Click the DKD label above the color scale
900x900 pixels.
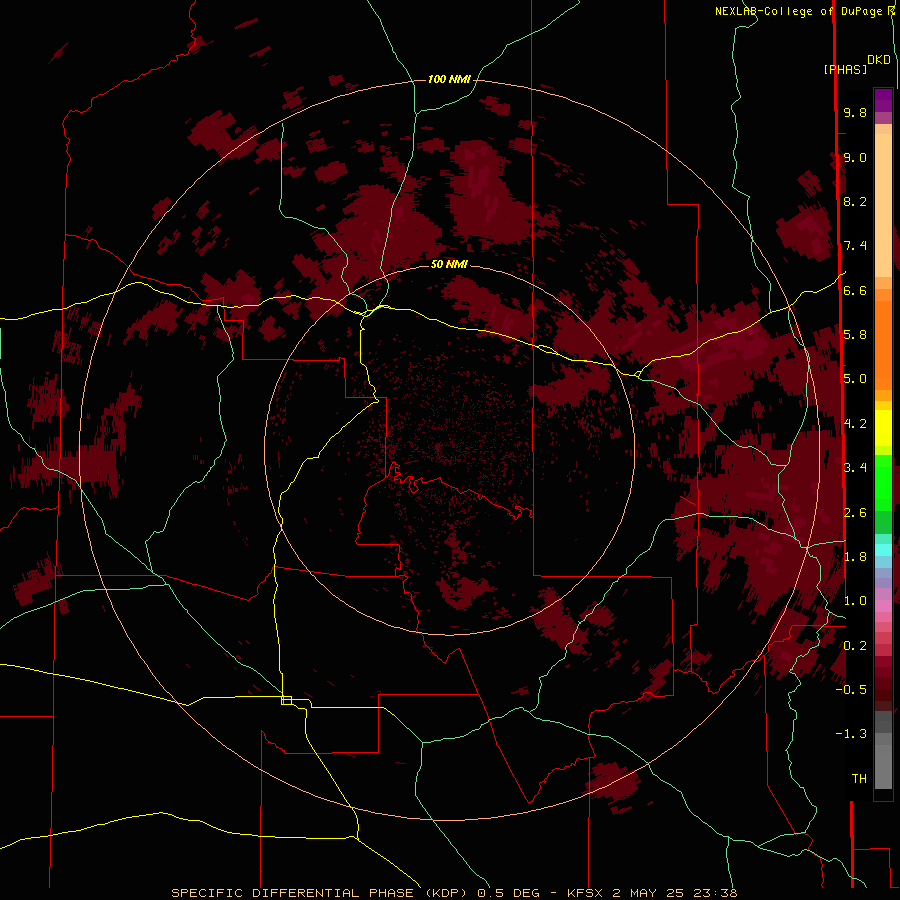point(879,60)
